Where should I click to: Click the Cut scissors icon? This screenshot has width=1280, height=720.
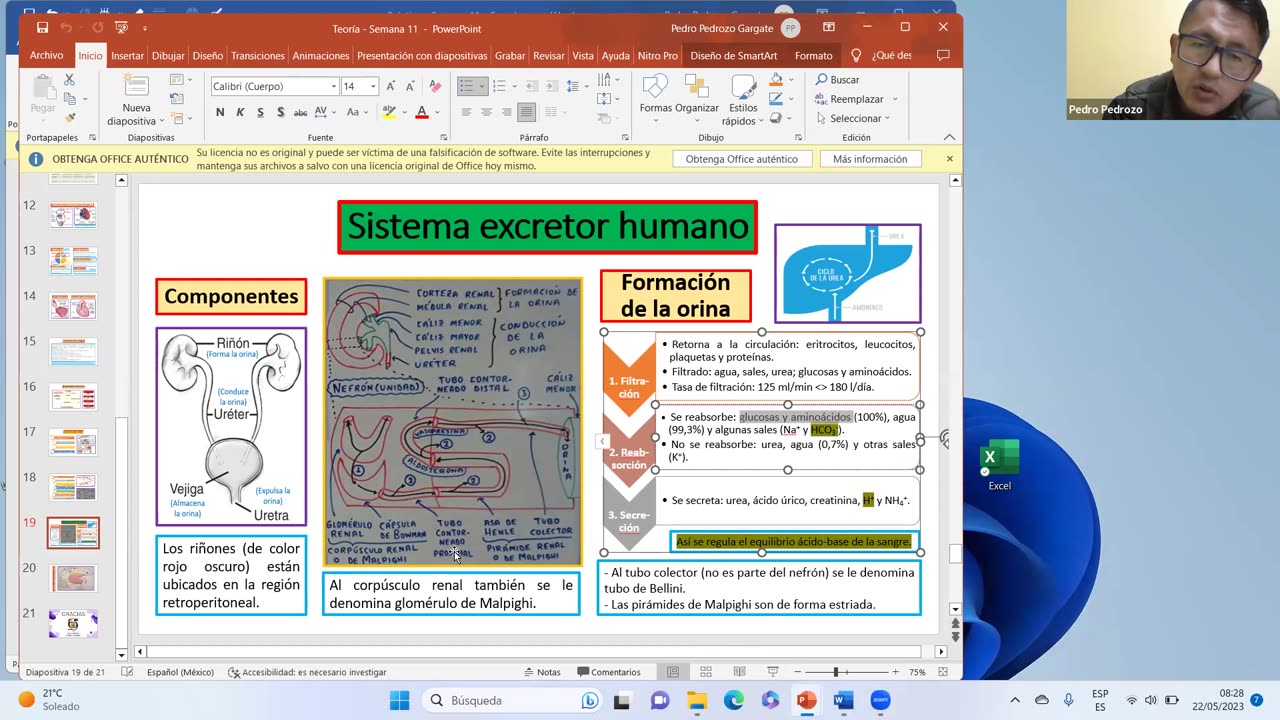[69, 80]
